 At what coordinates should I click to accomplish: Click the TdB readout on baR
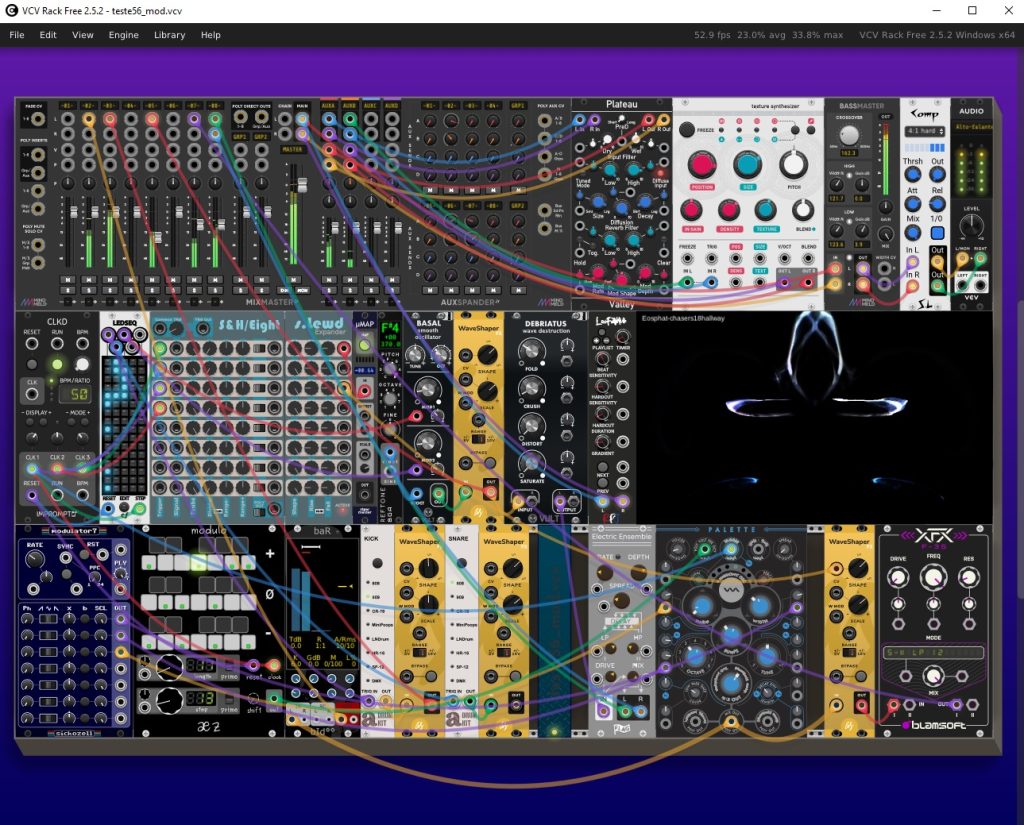click(x=296, y=642)
